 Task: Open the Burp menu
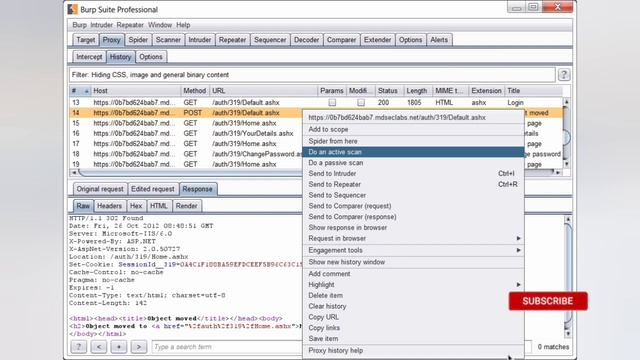(79, 25)
